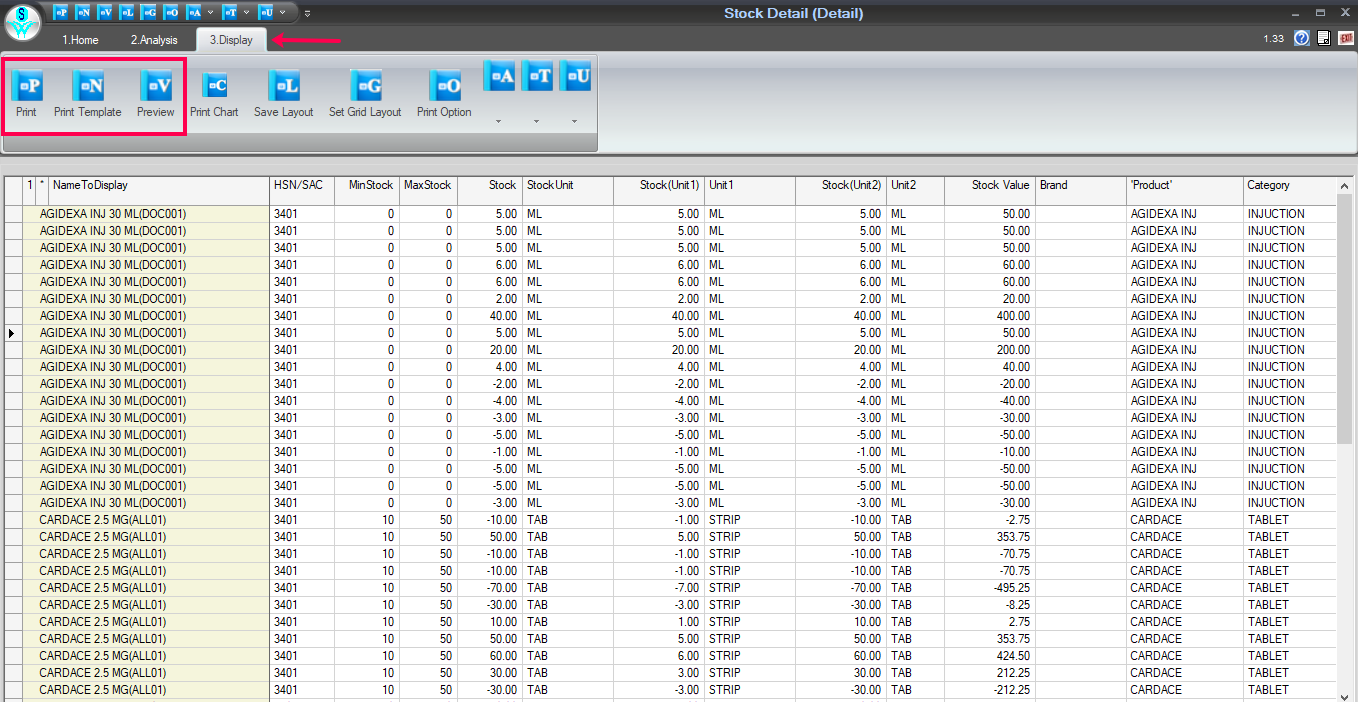Screen dimensions: 1358x702
Task: Click the large T icon in ribbon
Action: point(537,76)
